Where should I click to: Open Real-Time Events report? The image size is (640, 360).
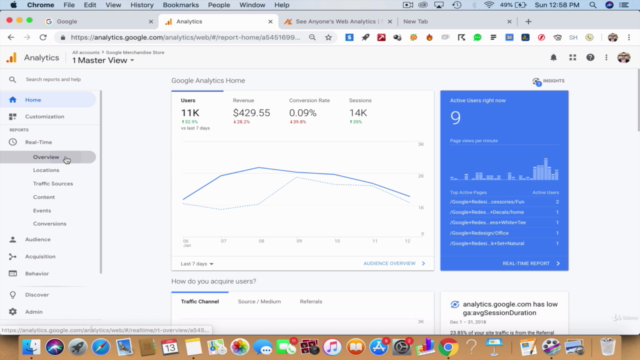[x=42, y=211]
